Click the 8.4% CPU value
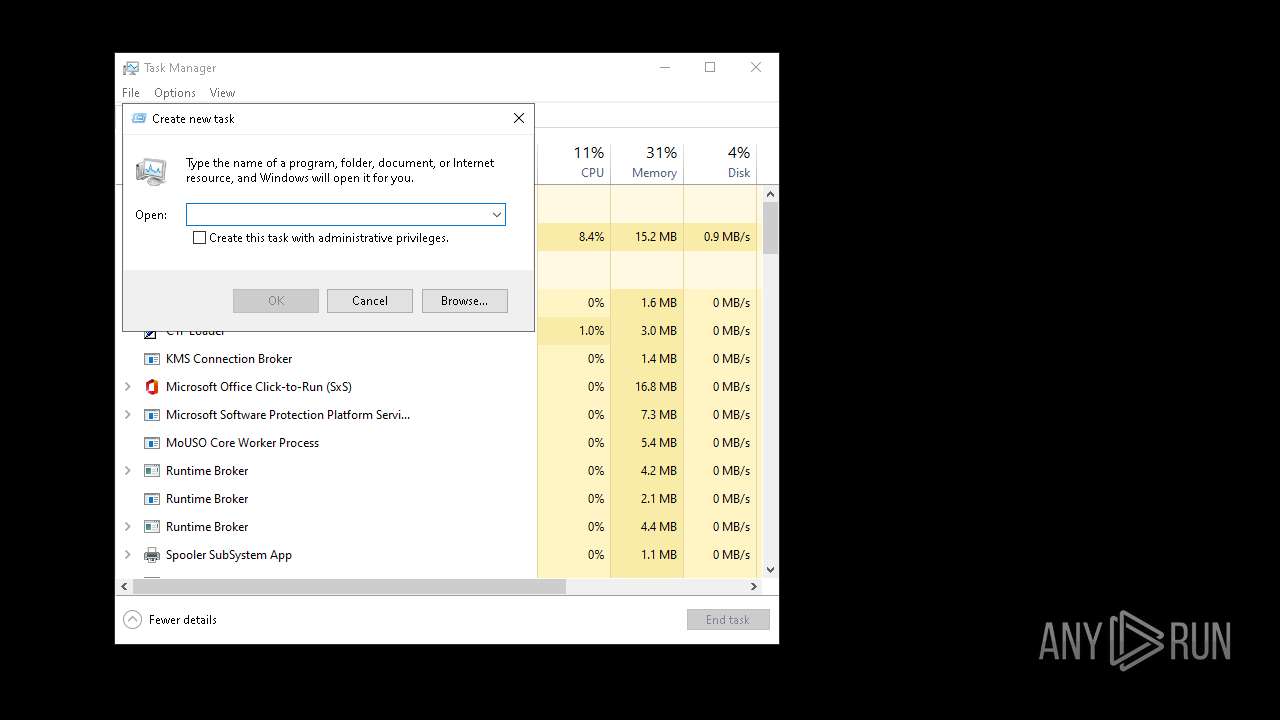1280x720 pixels. click(x=592, y=237)
